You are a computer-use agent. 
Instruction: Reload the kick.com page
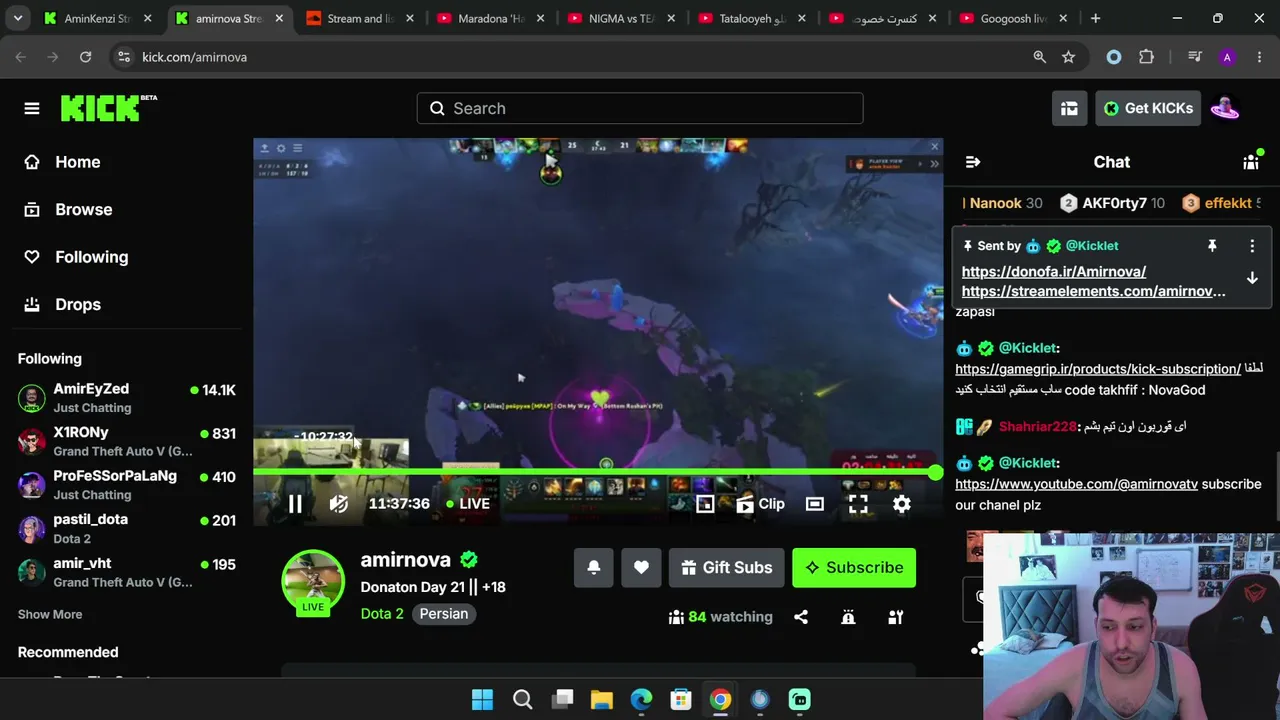pos(86,57)
